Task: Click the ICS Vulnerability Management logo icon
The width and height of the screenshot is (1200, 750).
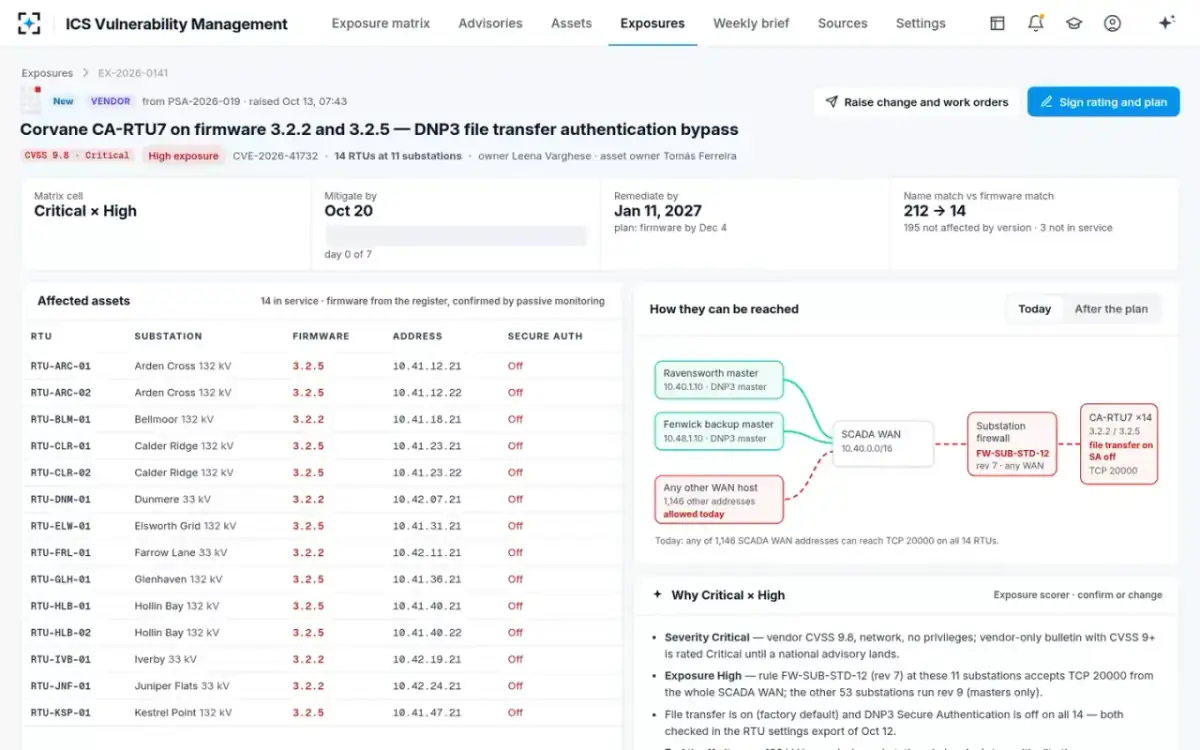Action: 30,23
